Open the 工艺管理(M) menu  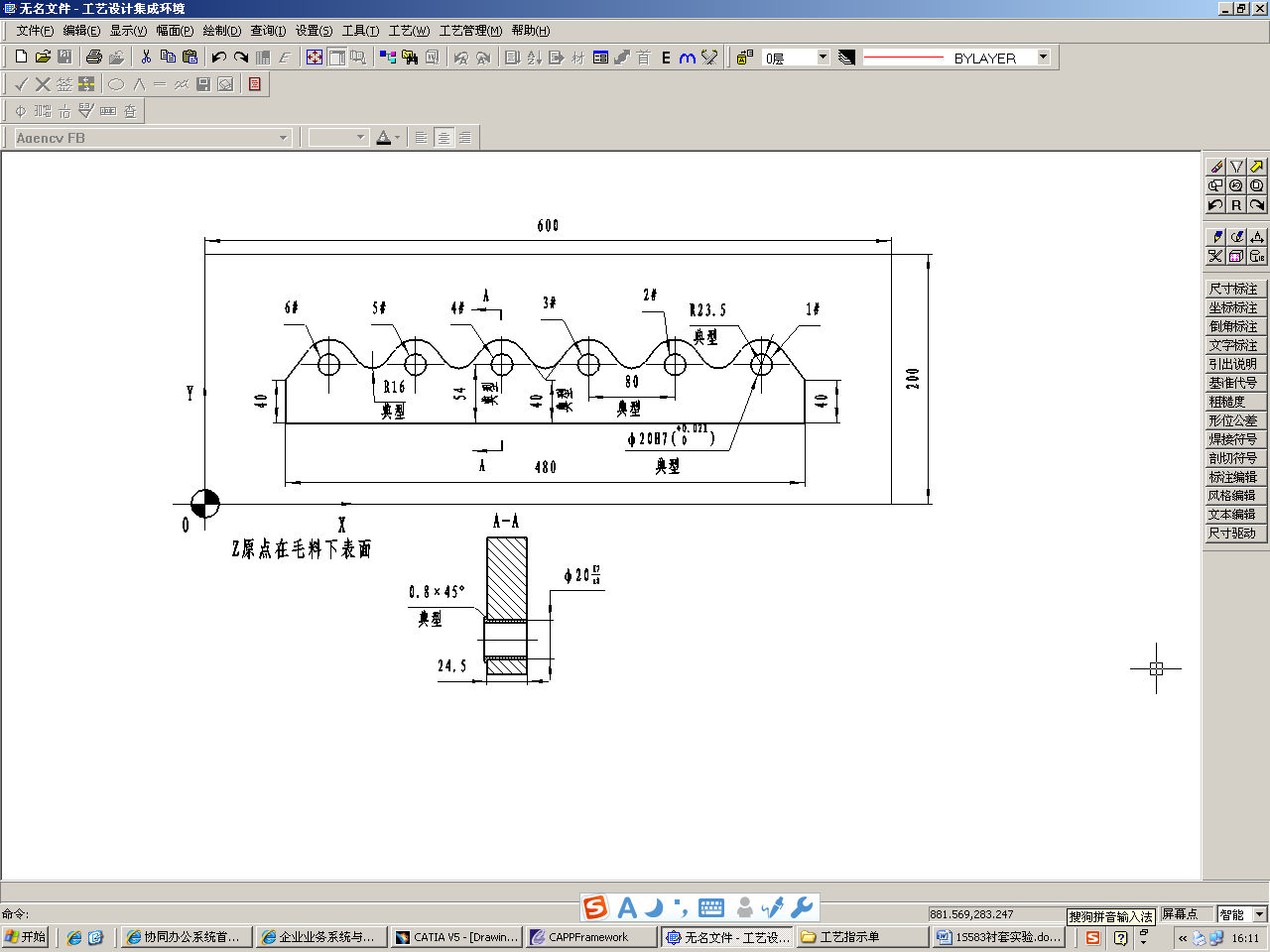(x=470, y=31)
